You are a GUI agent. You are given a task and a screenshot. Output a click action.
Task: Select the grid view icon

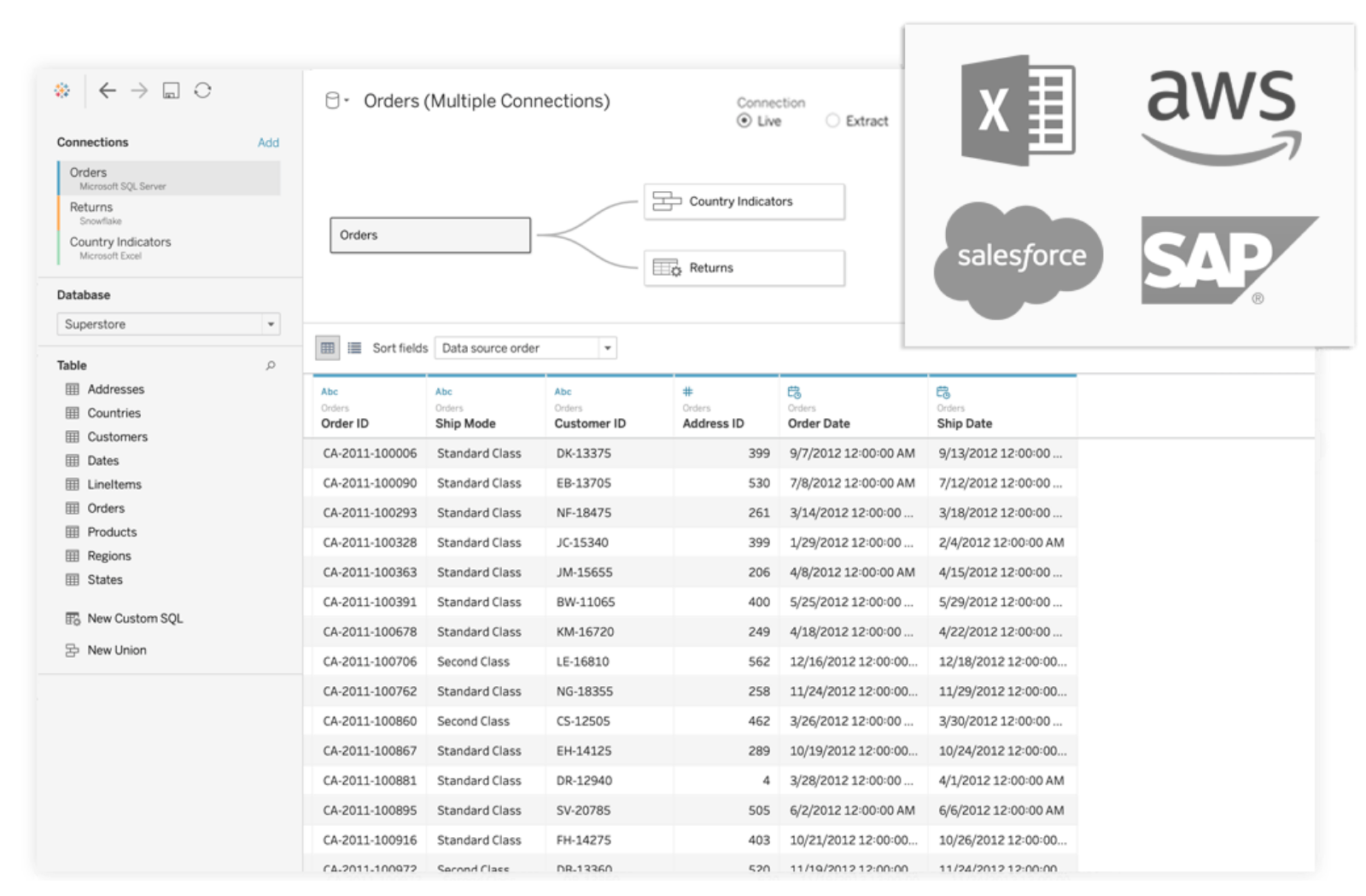[327, 347]
